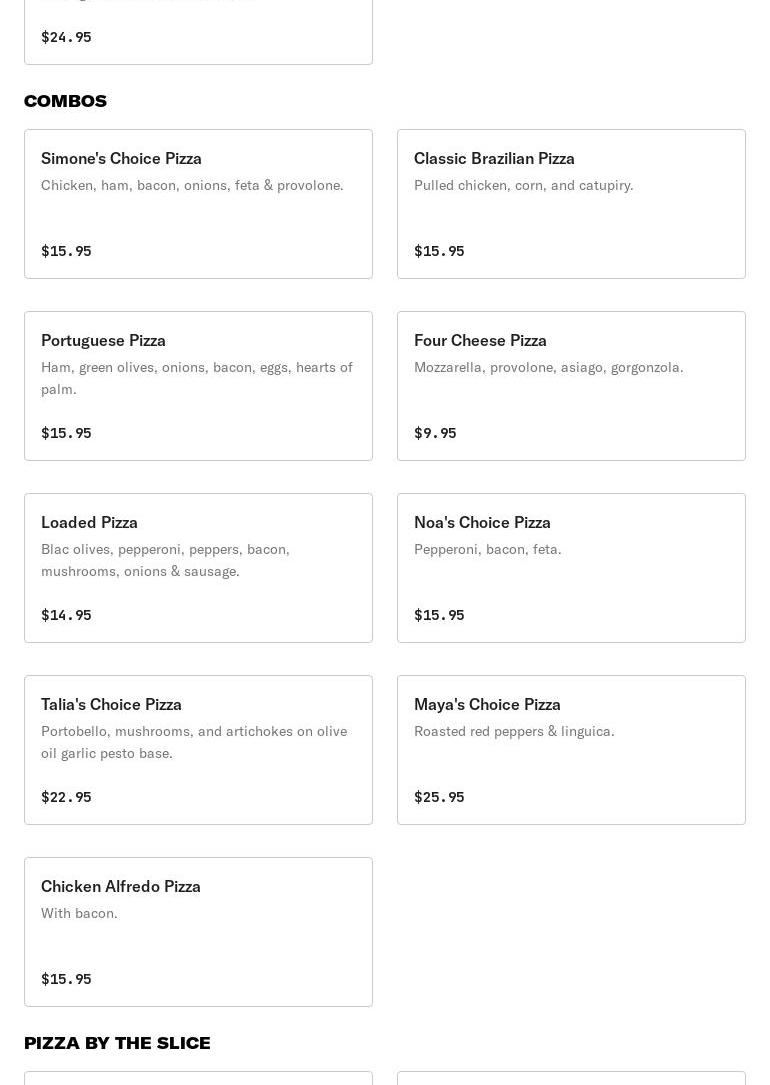770x1085 pixels.
Task: Click the 'With bacon.' description text
Action: coord(79,913)
